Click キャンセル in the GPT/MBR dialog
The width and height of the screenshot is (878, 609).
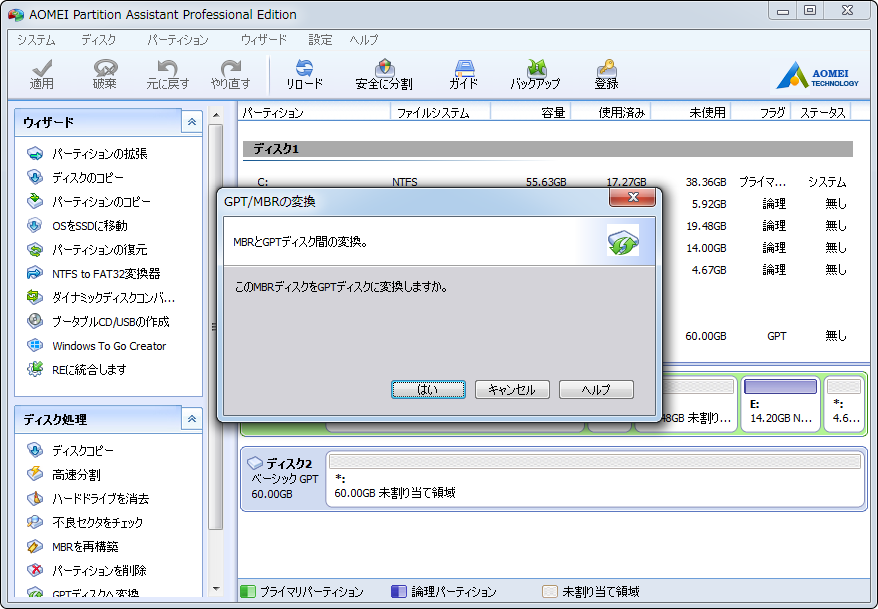point(512,390)
